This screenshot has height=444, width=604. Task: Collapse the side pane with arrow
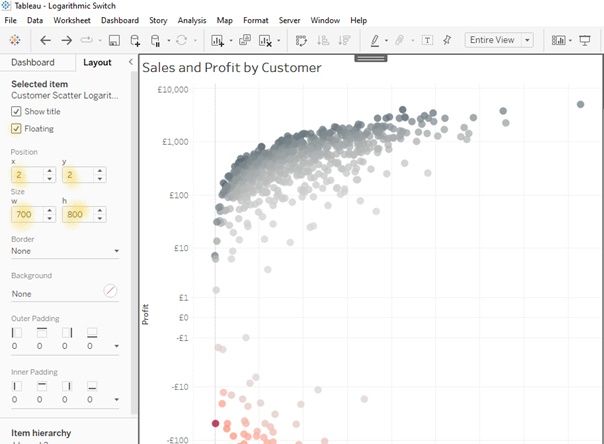point(132,62)
